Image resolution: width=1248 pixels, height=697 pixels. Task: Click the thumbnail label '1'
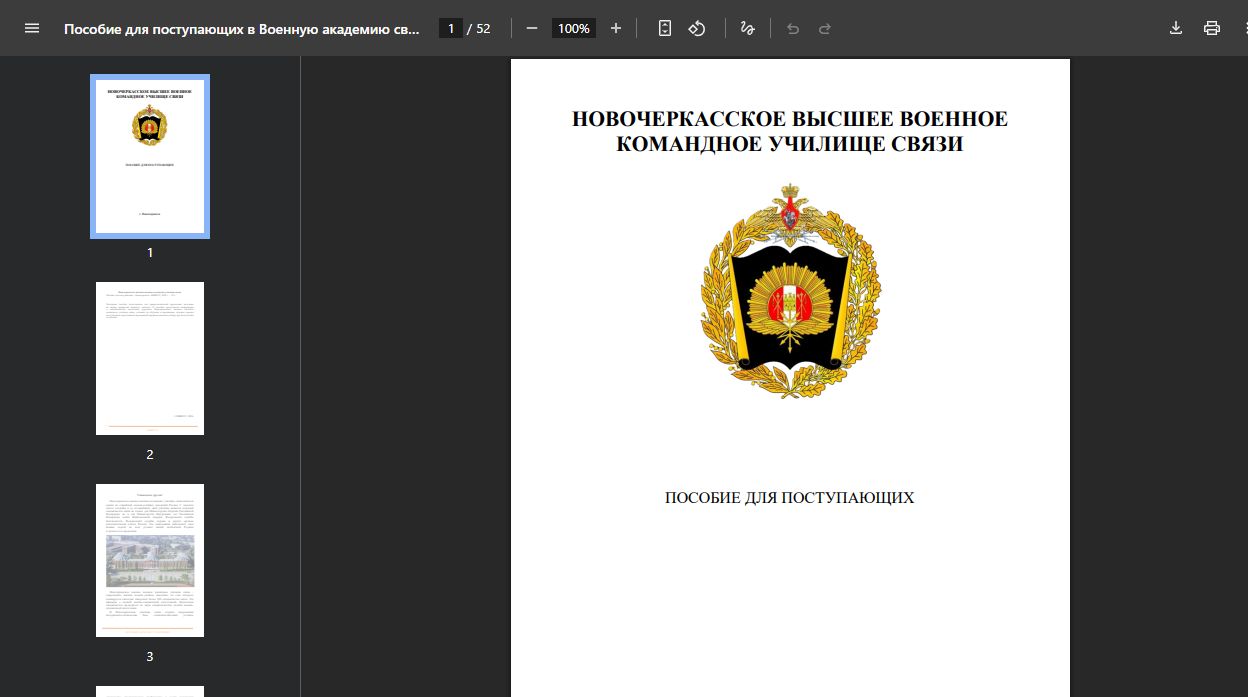point(150,252)
